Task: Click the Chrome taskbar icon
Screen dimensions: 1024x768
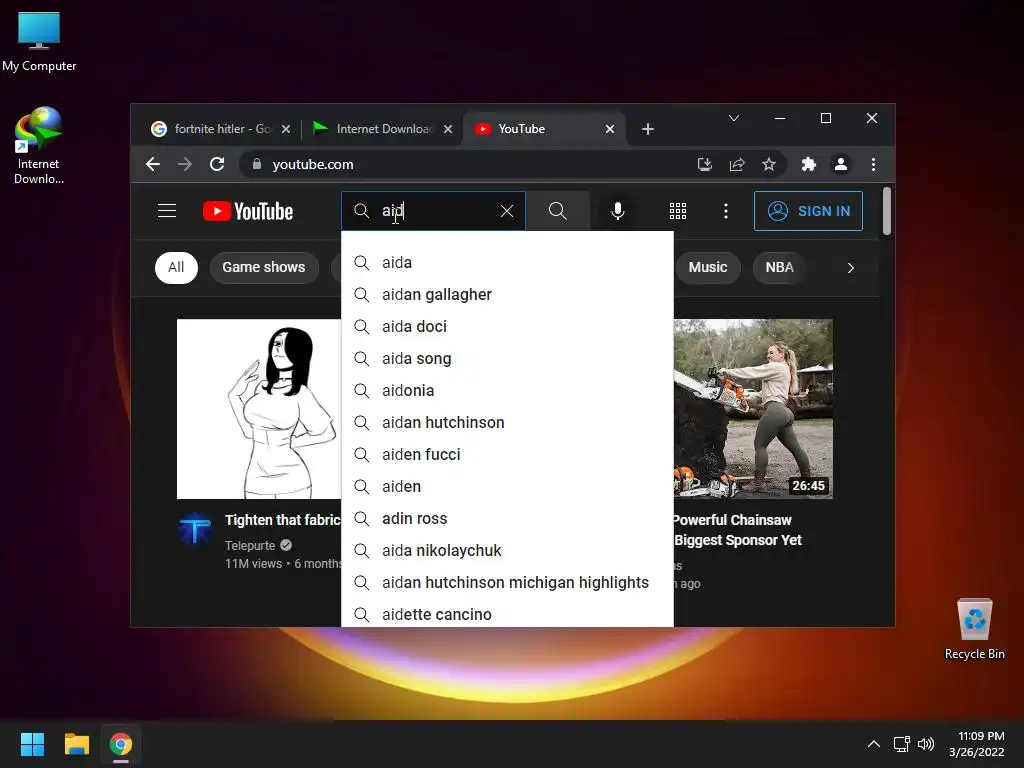Action: (121, 744)
